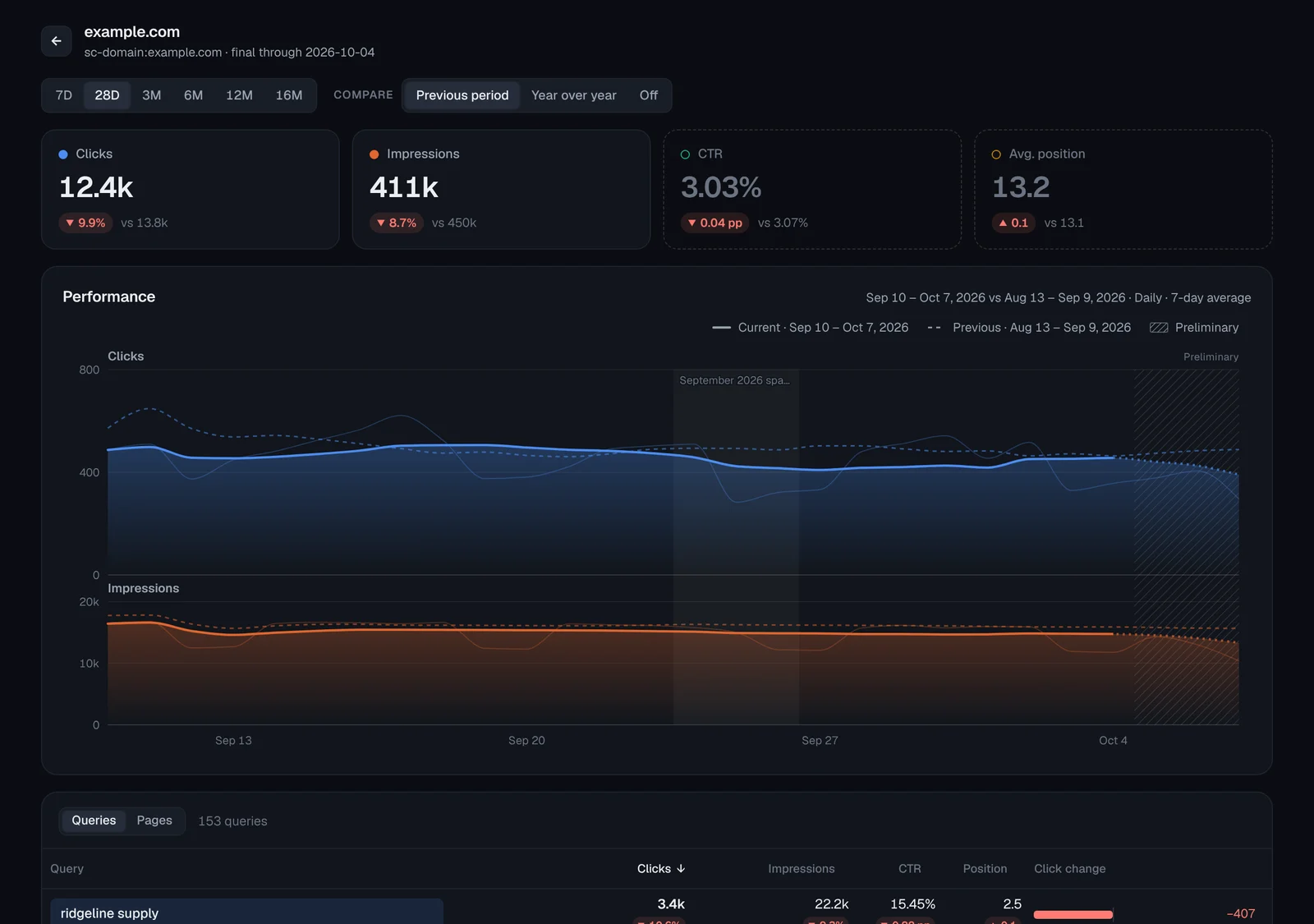
Task: Click the September 2026 spam annotation marker
Action: point(734,380)
